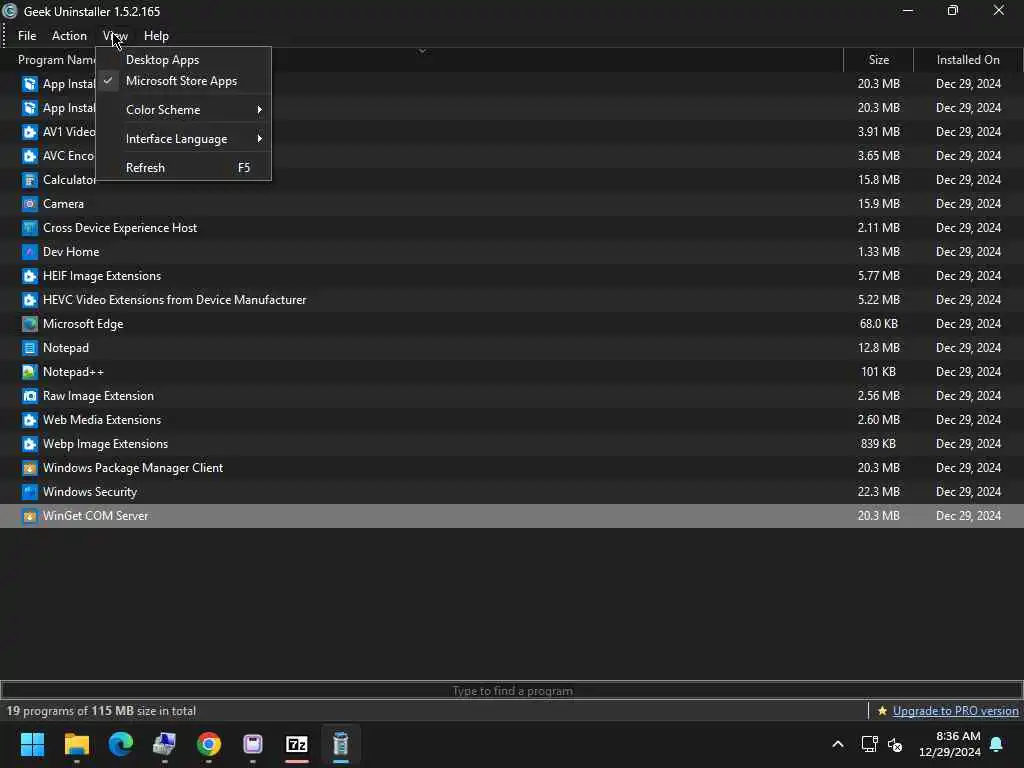Screen dimensions: 1024x768
Task: Click the Calculator app icon
Action: coord(29,180)
